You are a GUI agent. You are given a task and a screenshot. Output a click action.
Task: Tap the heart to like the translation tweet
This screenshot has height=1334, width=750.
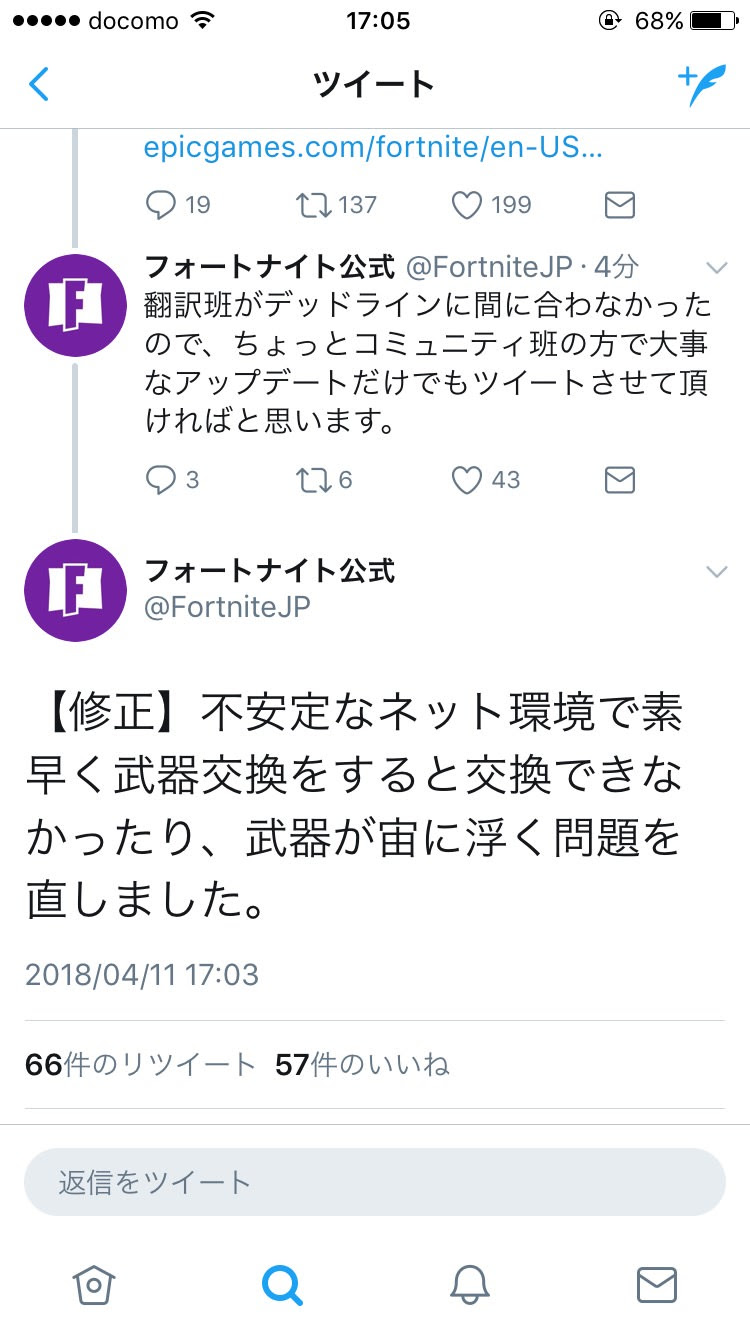[467, 480]
